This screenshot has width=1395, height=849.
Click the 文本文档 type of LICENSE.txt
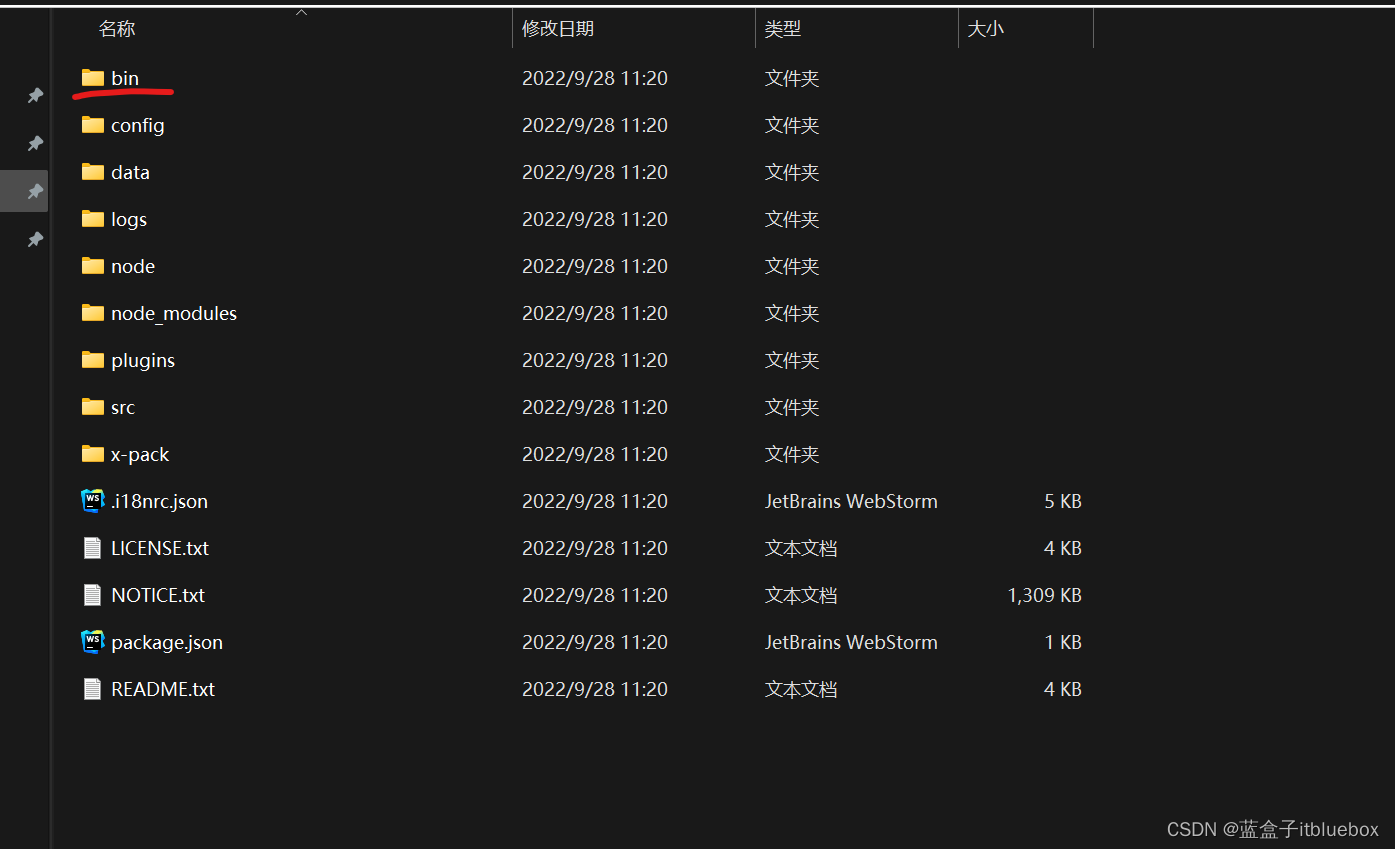click(801, 548)
